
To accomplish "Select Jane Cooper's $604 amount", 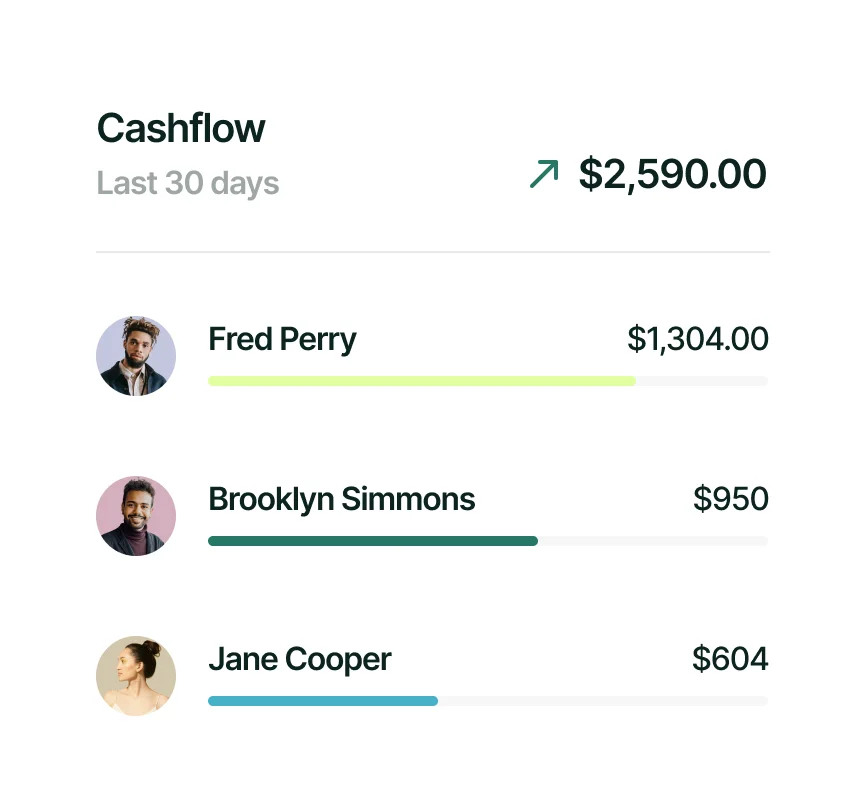I will [x=731, y=659].
